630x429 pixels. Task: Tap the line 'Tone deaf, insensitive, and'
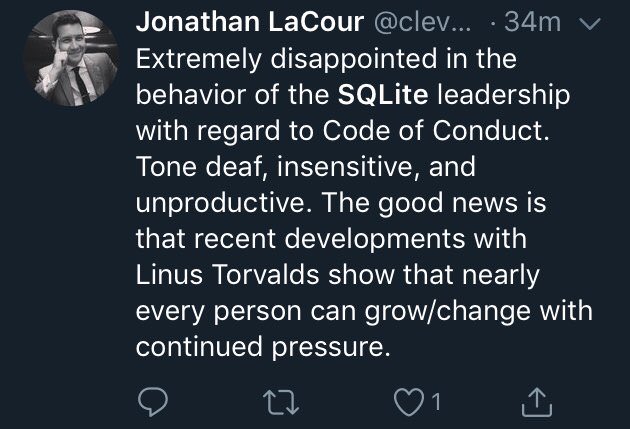tap(306, 167)
